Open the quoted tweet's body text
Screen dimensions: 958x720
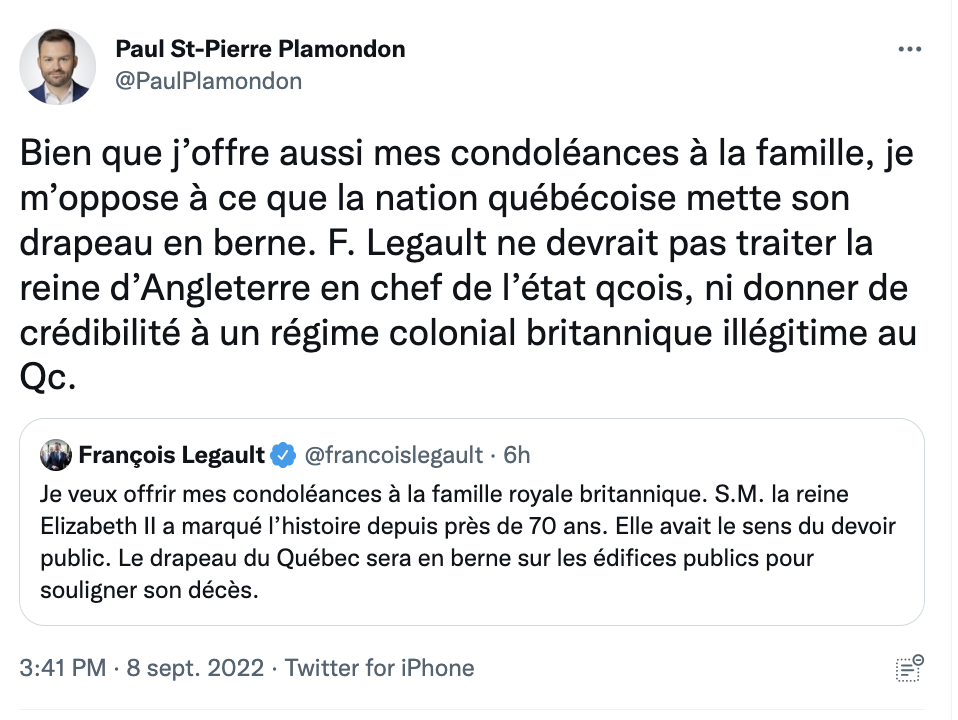470,542
